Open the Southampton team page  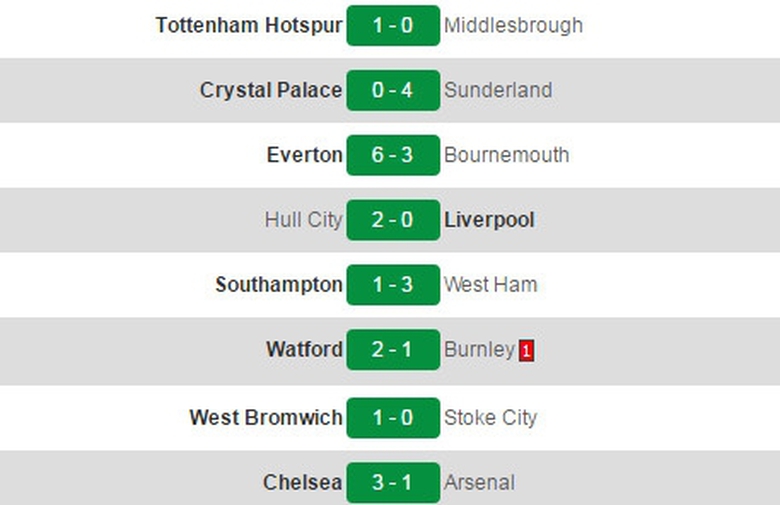tap(278, 285)
